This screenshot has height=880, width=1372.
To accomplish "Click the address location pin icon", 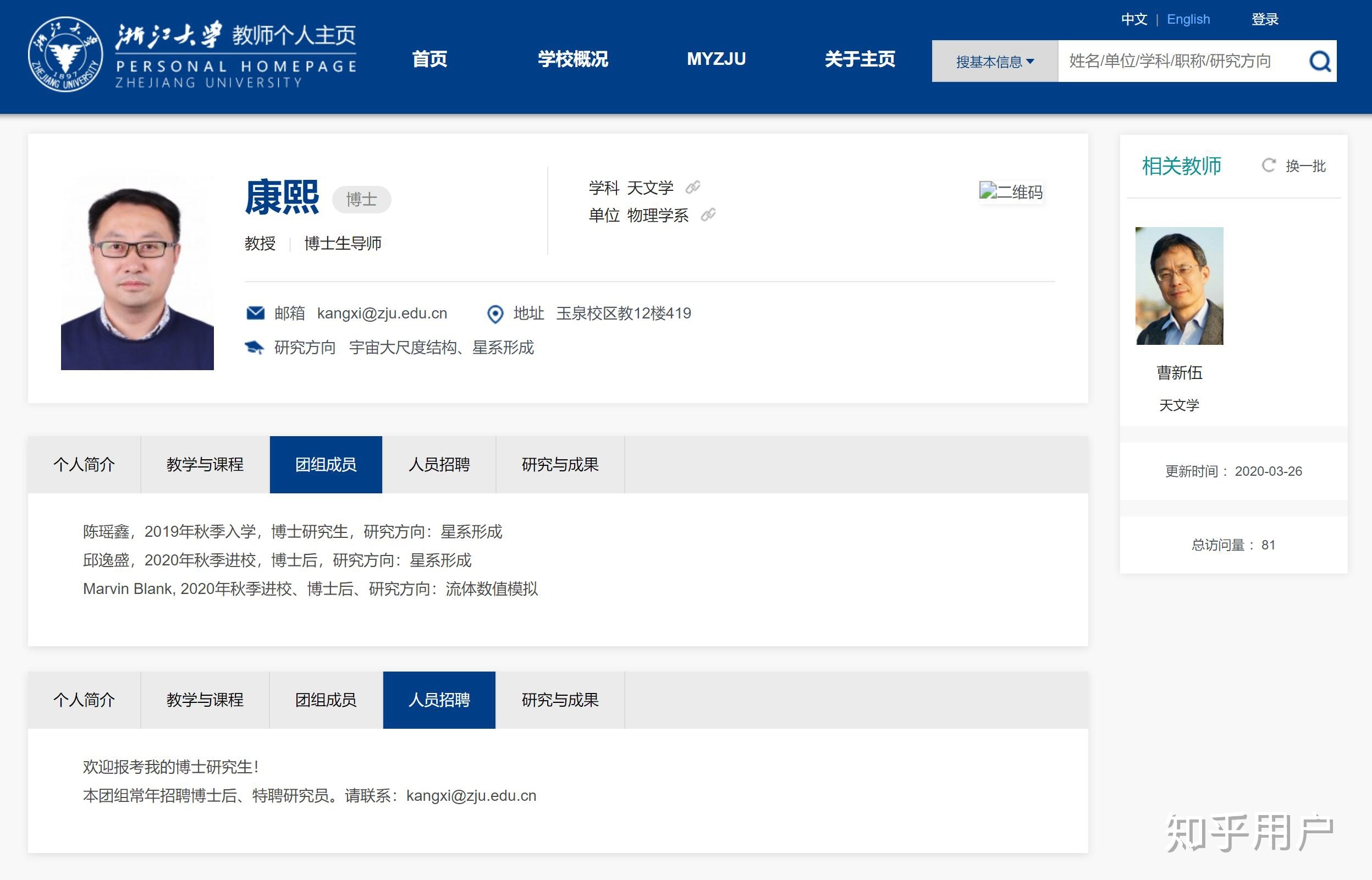I will [495, 313].
